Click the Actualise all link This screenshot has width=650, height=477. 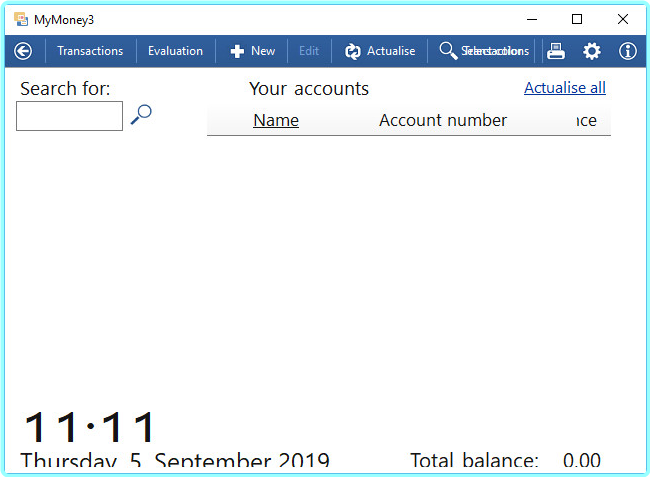564,88
